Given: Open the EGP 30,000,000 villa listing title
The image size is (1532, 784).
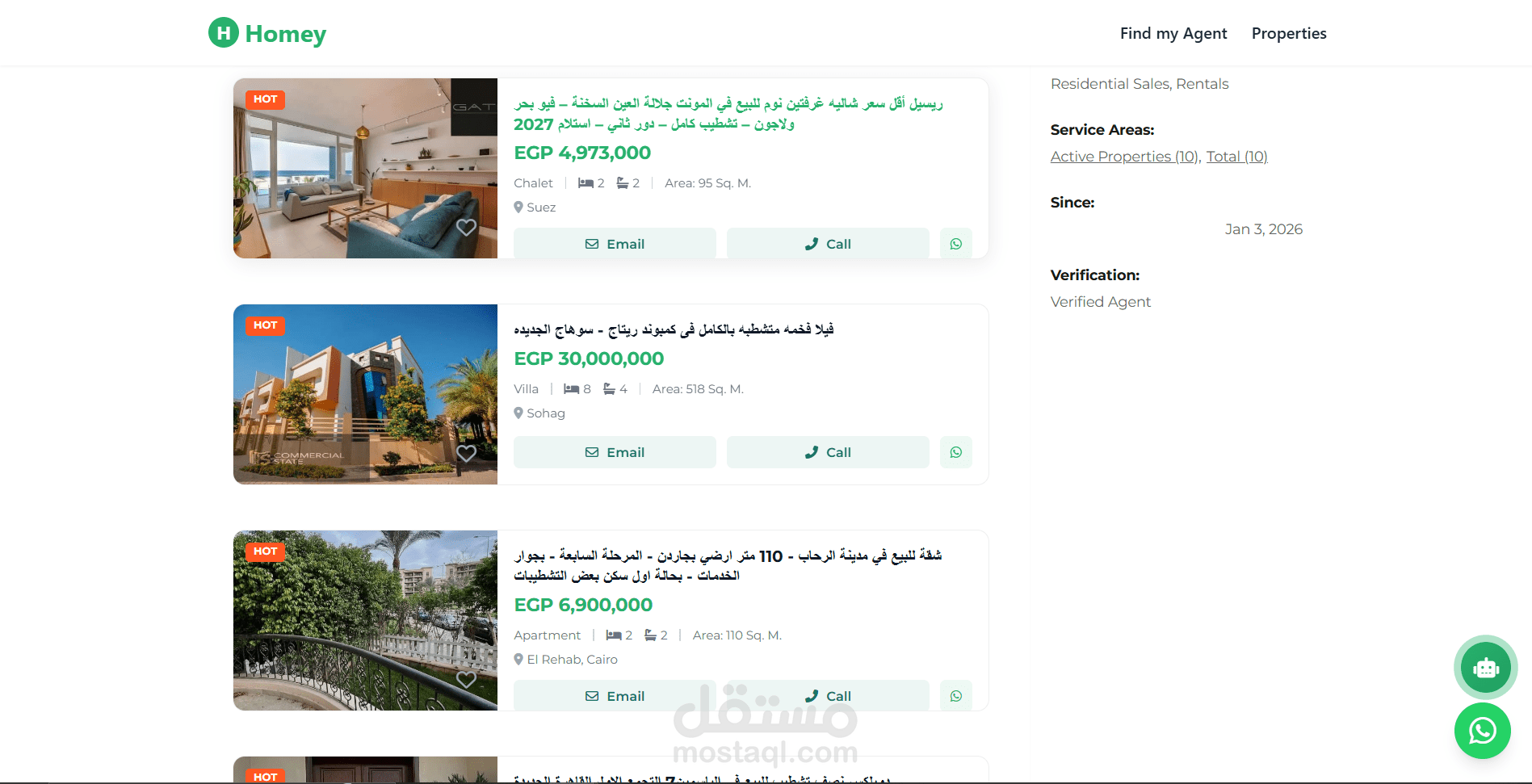Looking at the screenshot, I should (x=674, y=329).
